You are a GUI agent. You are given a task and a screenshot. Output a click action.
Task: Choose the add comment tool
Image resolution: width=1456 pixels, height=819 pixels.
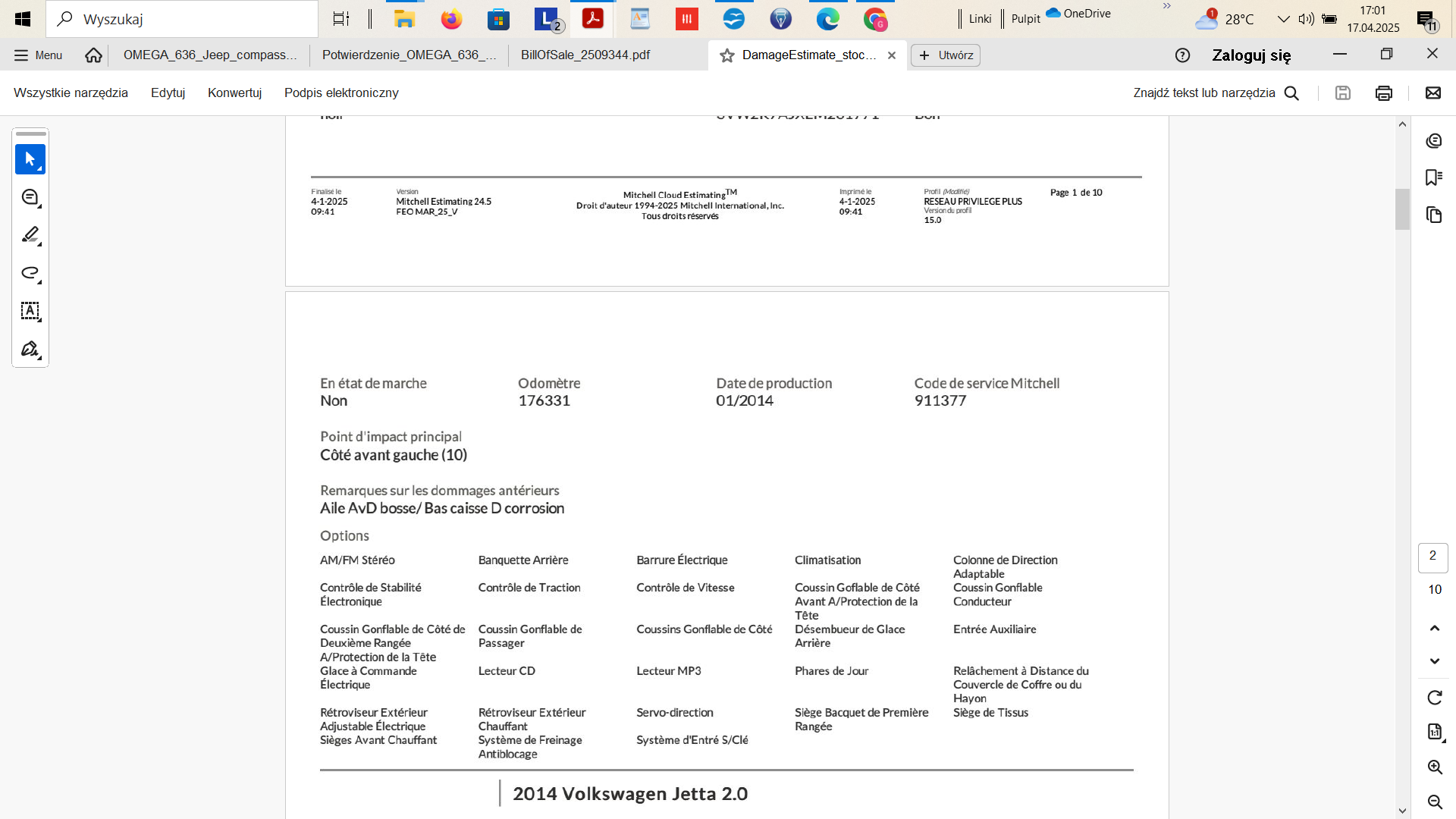[x=30, y=197]
